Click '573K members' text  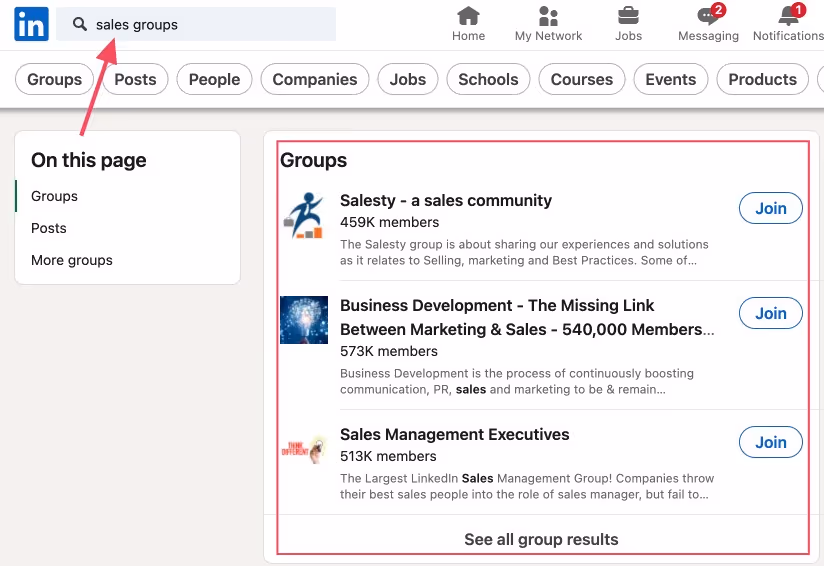389,351
